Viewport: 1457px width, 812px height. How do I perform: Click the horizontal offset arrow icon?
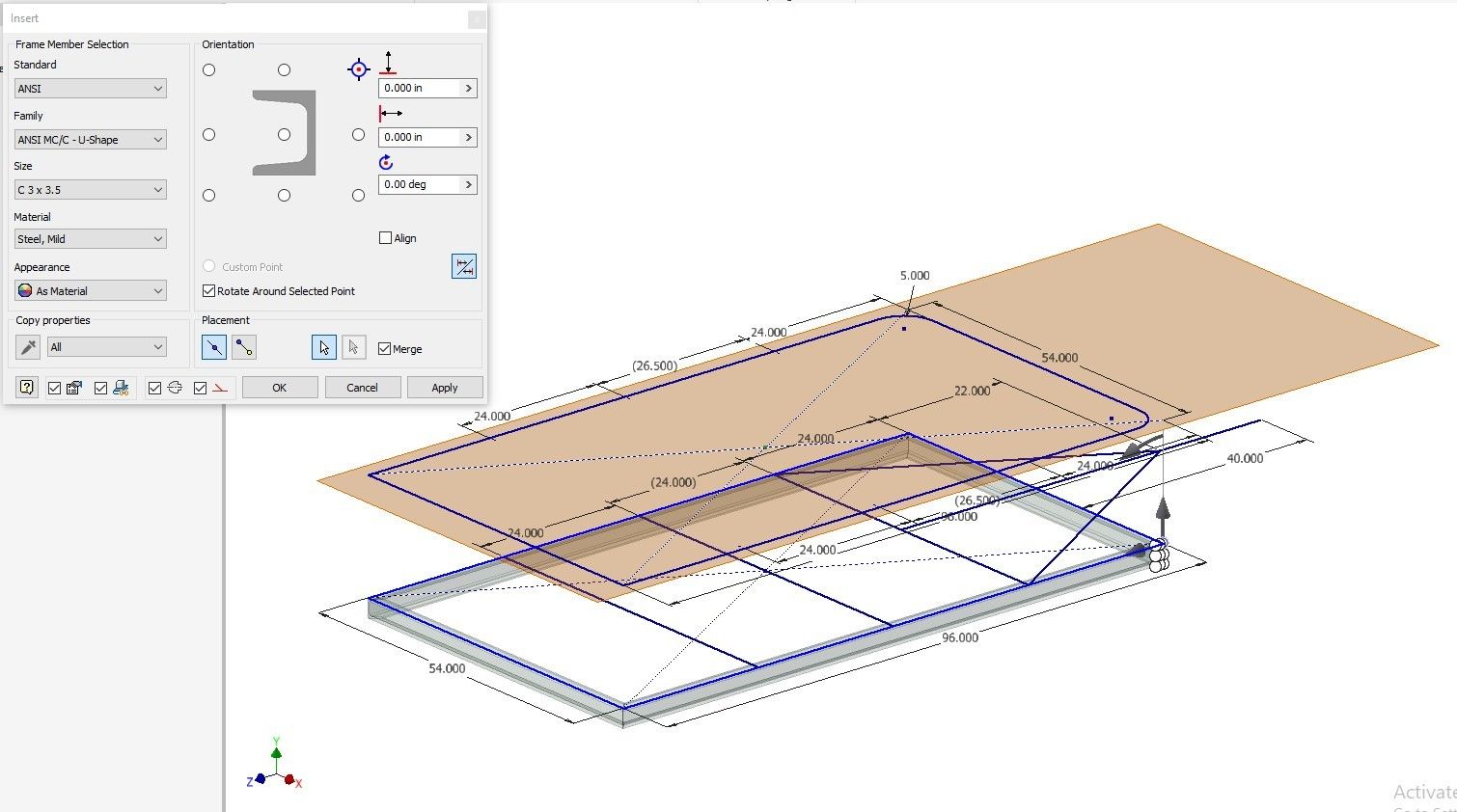point(390,113)
